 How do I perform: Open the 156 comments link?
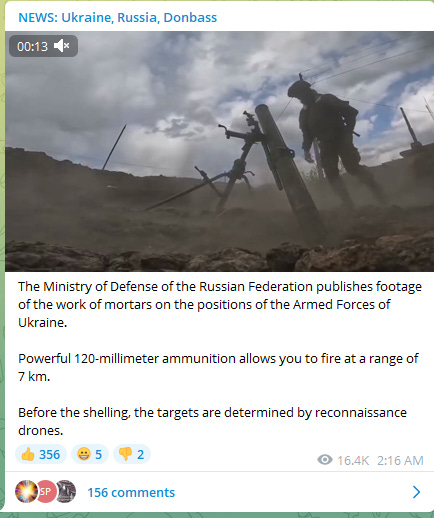click(x=131, y=492)
